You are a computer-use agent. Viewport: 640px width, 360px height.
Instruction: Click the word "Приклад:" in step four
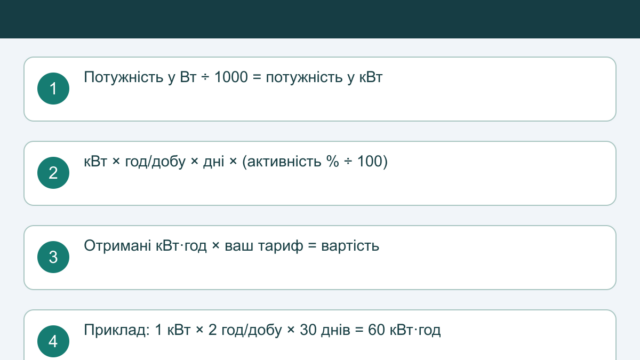117,330
